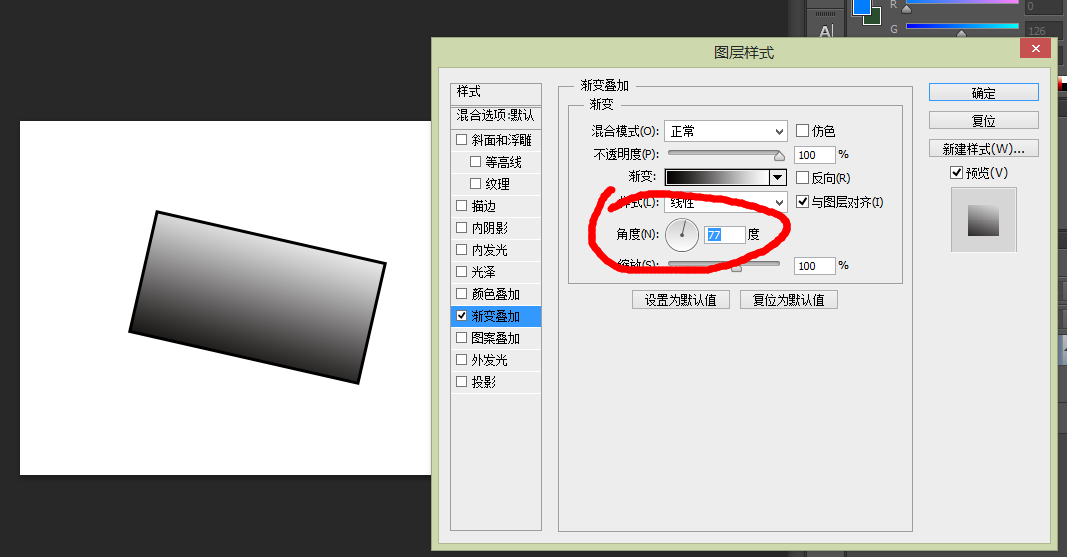
Task: Select the 渐变叠加 list entry label
Action: [x=495, y=316]
